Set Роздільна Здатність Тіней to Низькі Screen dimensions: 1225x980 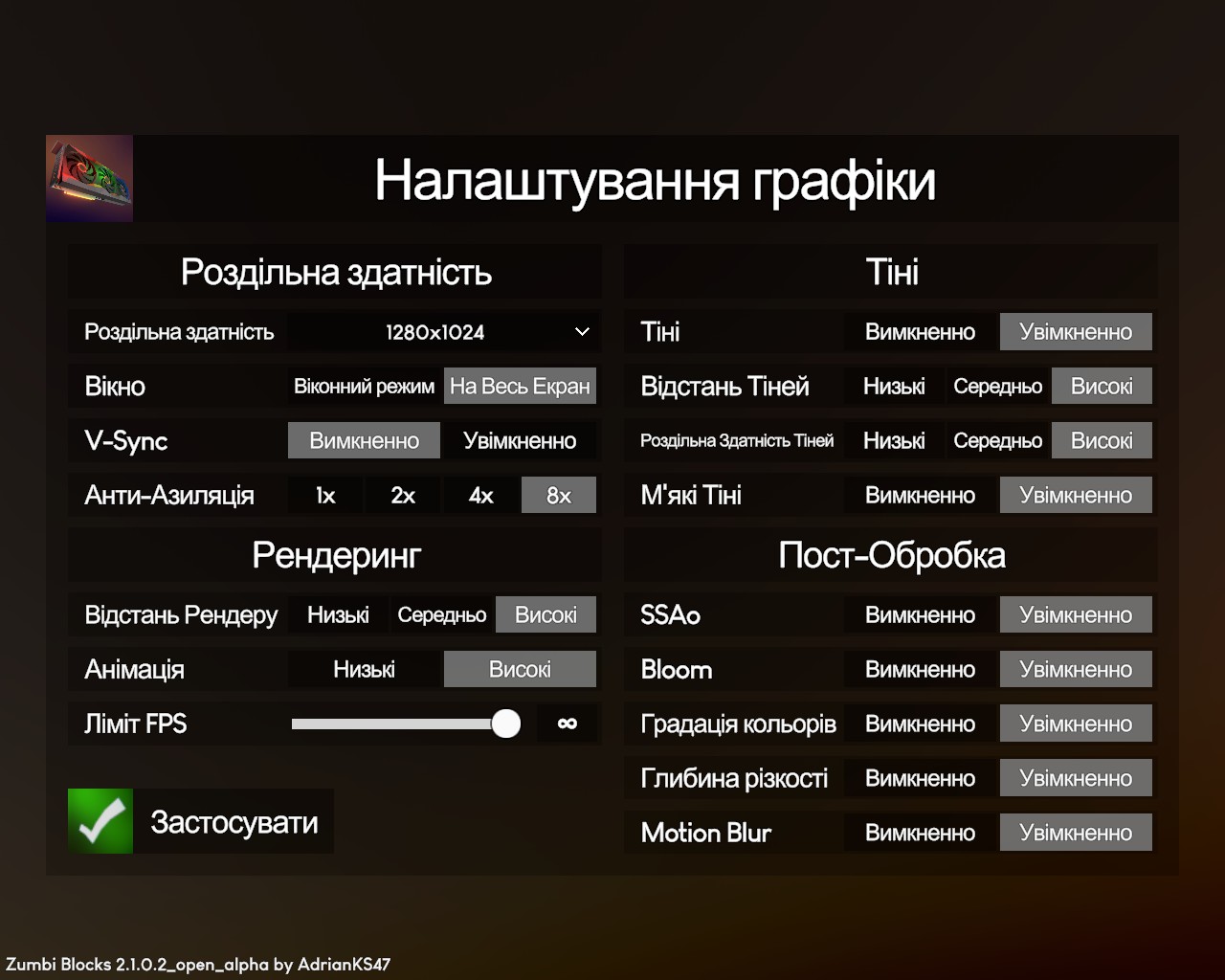coord(894,441)
